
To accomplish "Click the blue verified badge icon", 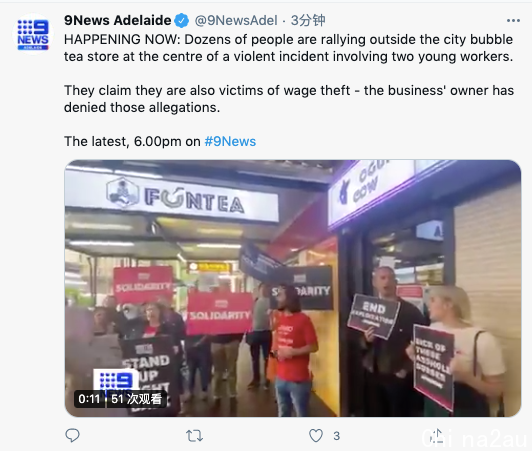I will (182, 21).
